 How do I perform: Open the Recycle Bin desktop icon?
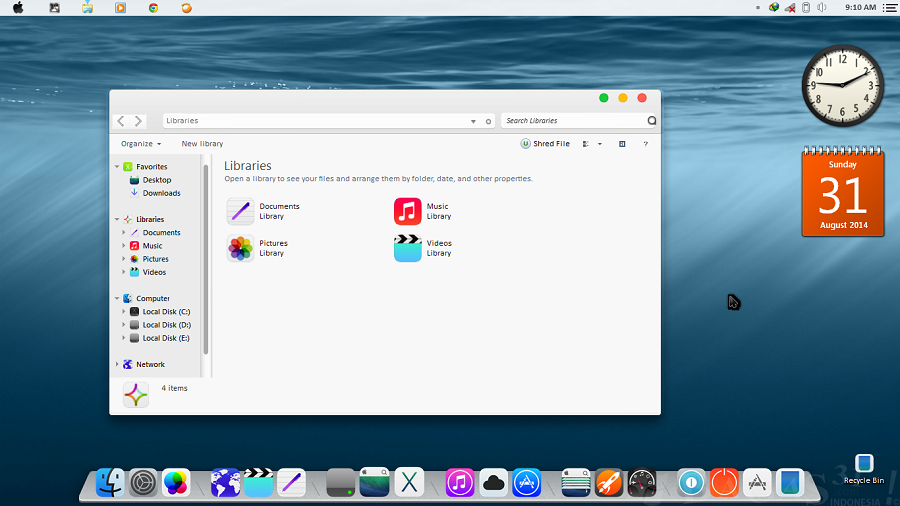(864, 469)
